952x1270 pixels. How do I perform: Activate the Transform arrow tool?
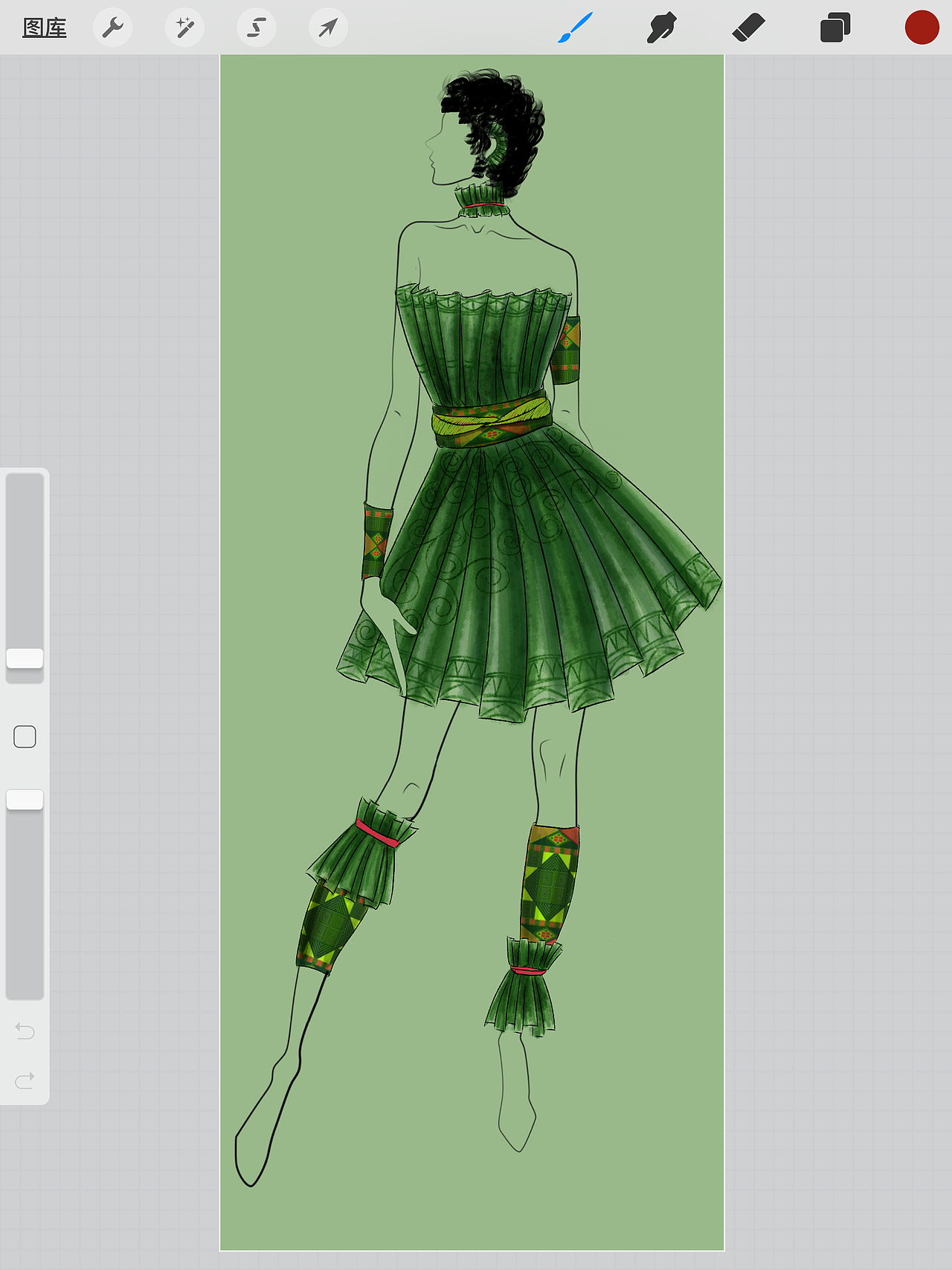point(328,28)
